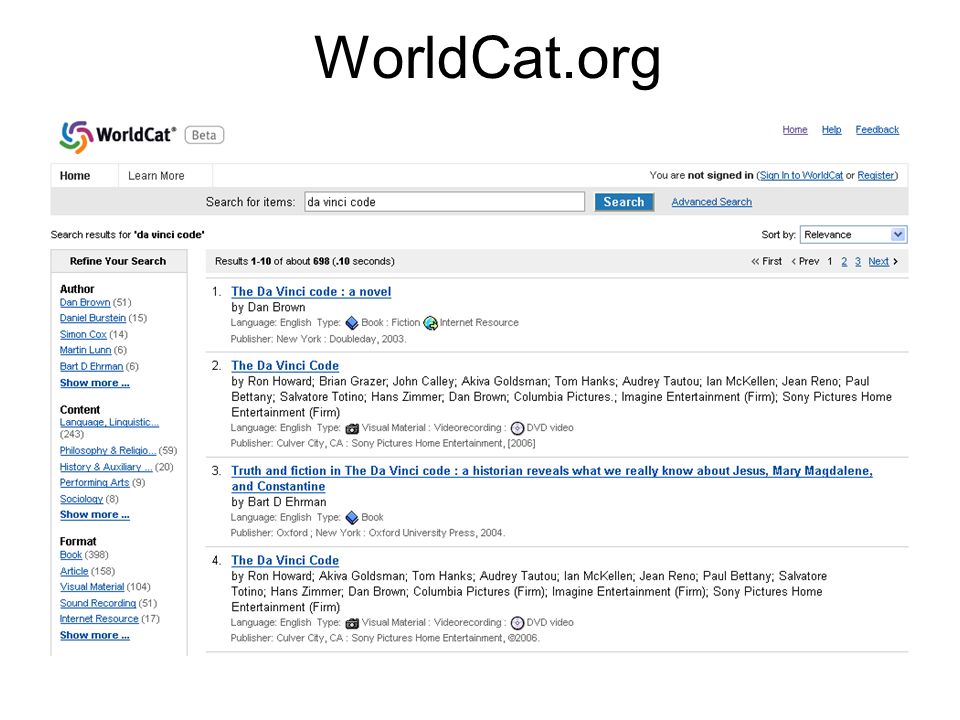
Task: Click Sign in to WorldCat
Action: tap(801, 175)
